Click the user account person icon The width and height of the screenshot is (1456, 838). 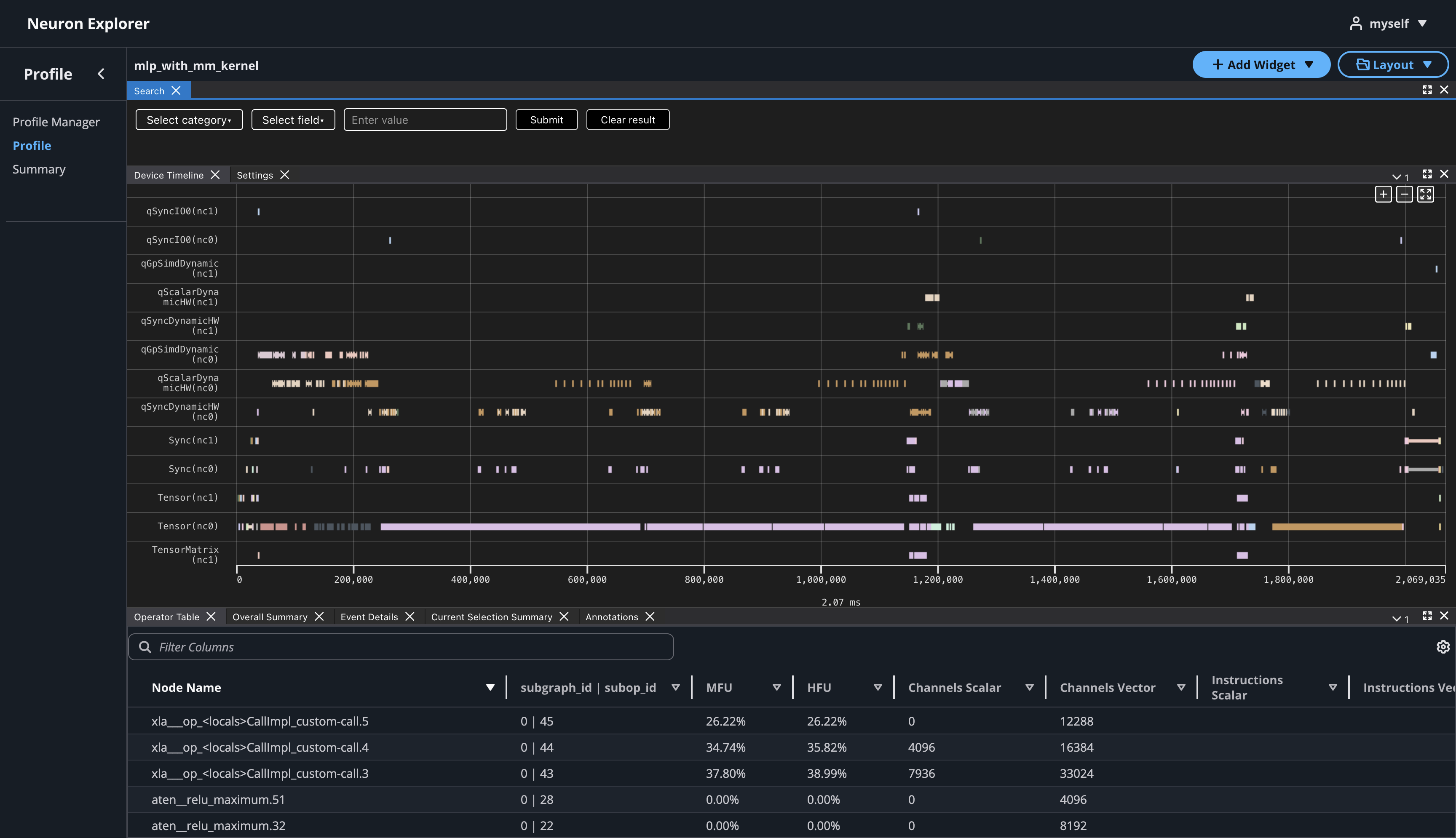(x=1357, y=23)
